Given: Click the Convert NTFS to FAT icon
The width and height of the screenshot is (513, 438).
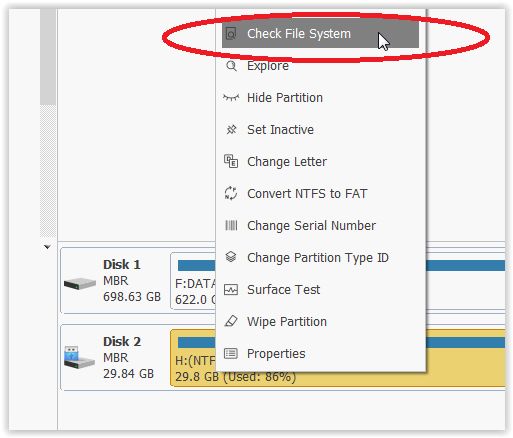Looking at the screenshot, I should 231,193.
